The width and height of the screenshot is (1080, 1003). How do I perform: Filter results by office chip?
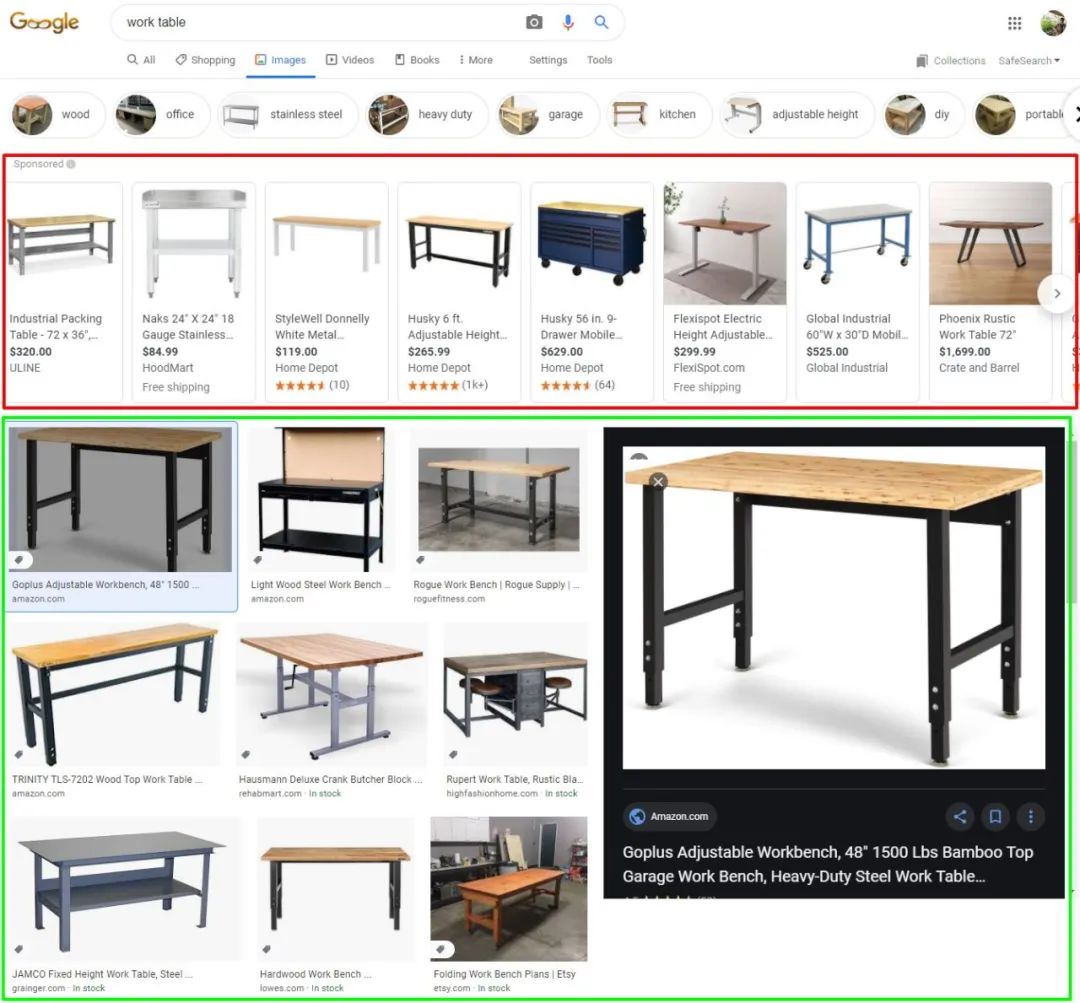[x=161, y=114]
